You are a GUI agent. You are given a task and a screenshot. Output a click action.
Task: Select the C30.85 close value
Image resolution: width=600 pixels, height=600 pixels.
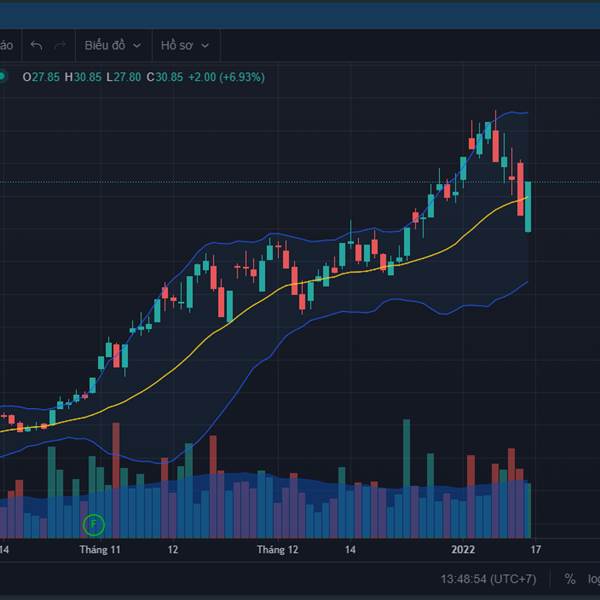tap(165, 77)
